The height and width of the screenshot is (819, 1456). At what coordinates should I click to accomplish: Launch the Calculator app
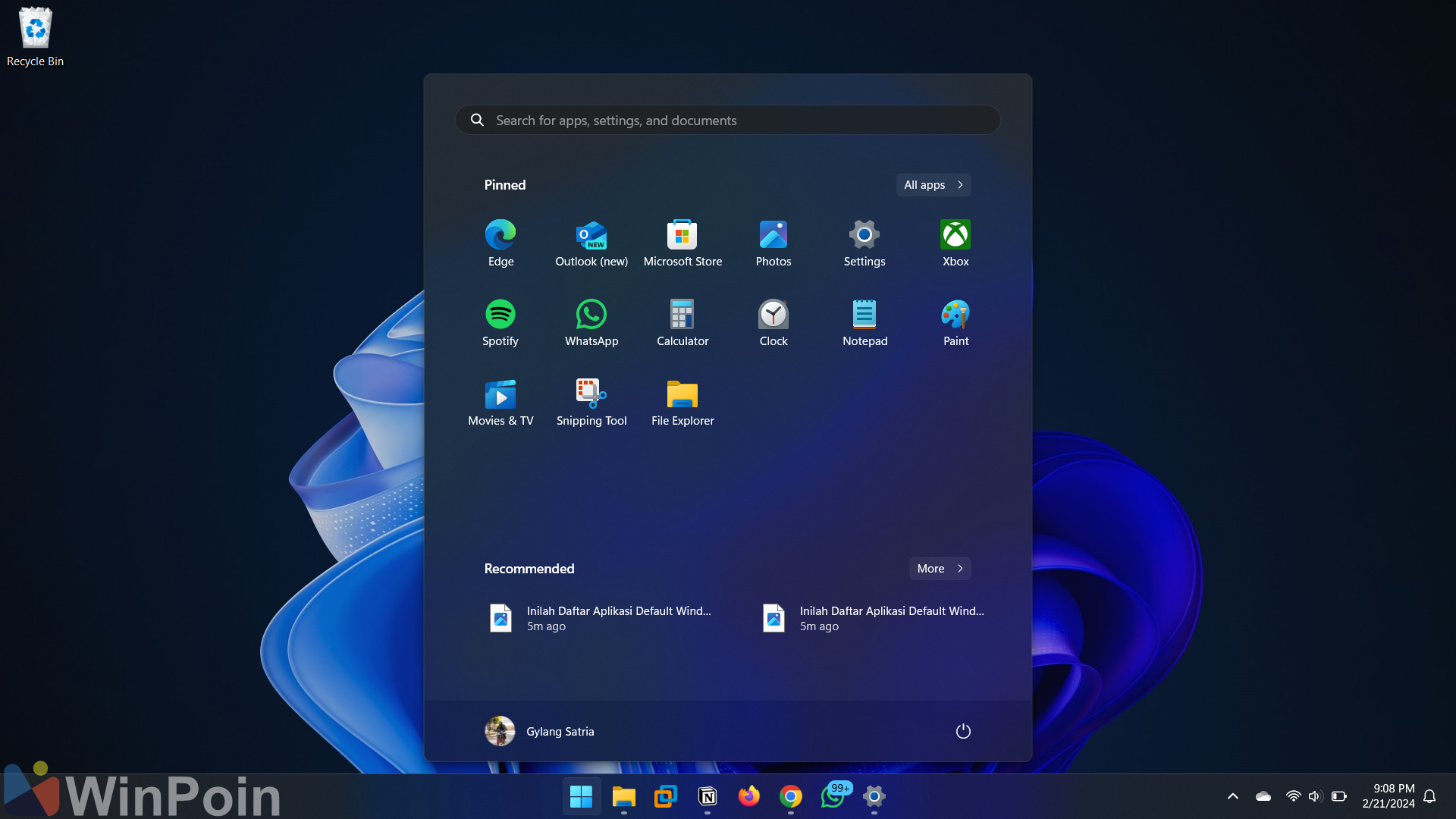[682, 322]
